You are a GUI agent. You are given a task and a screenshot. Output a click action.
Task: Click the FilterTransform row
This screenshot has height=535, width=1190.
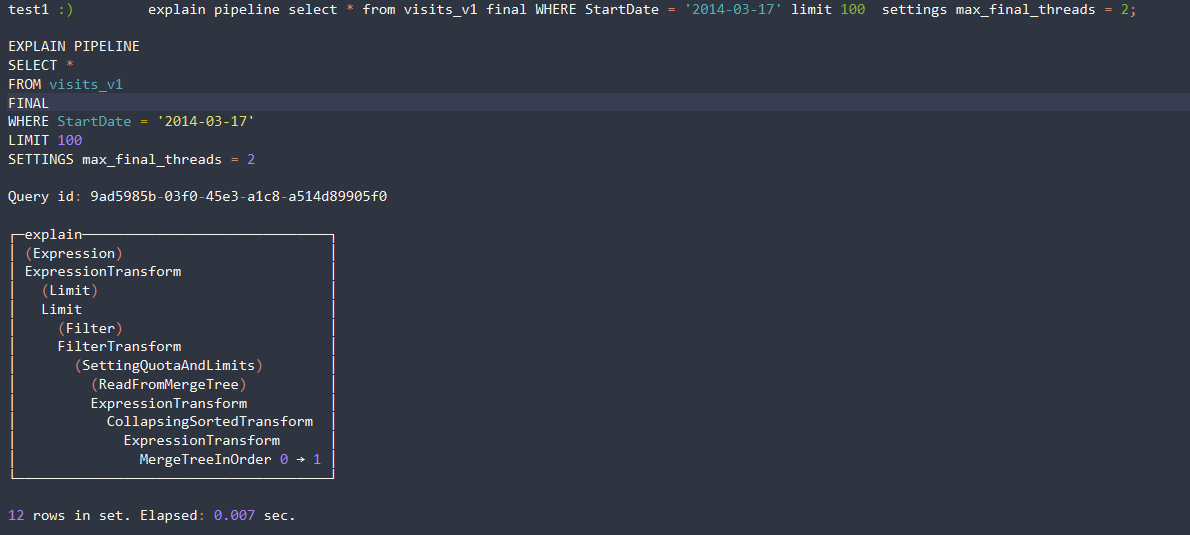(x=119, y=347)
